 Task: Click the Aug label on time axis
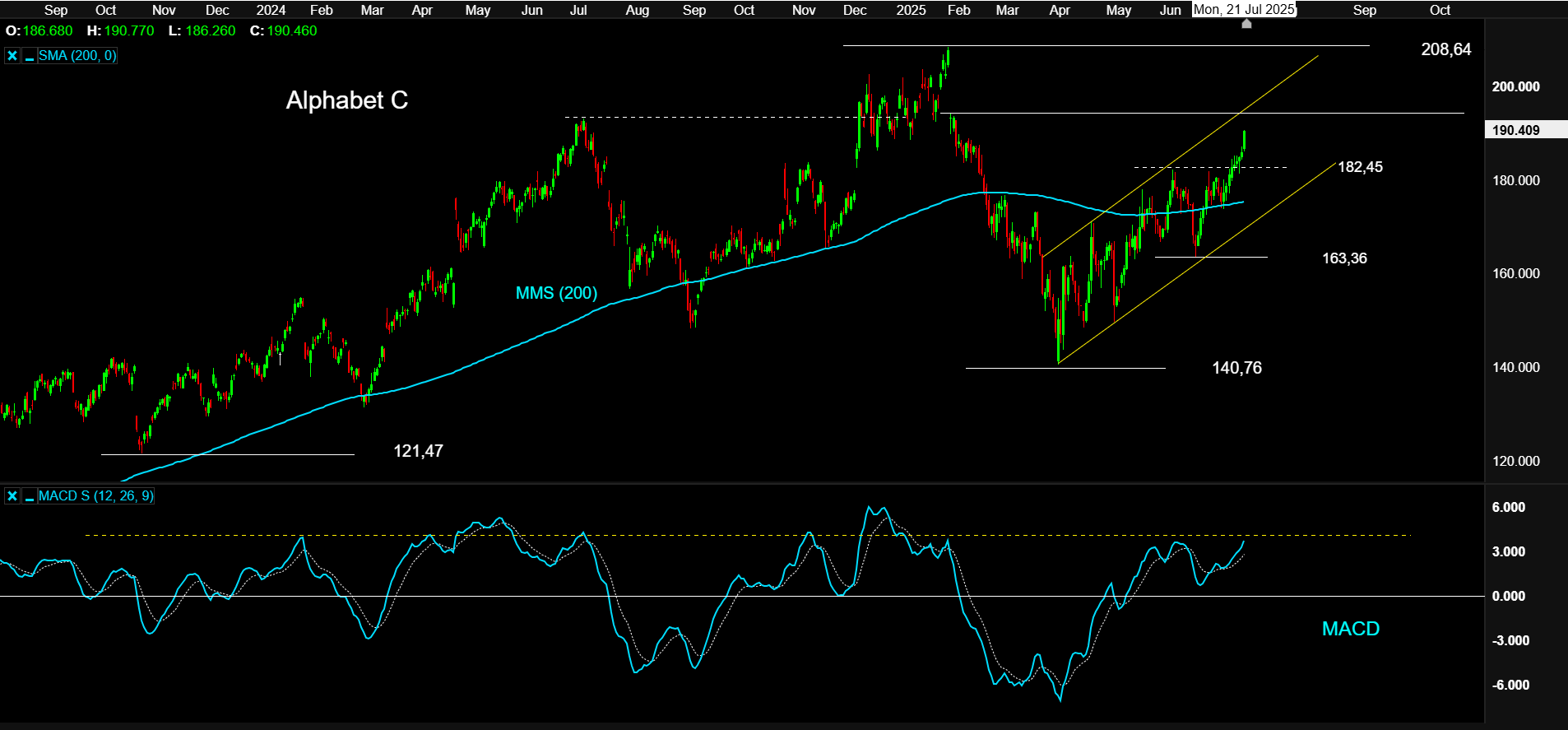(x=638, y=10)
